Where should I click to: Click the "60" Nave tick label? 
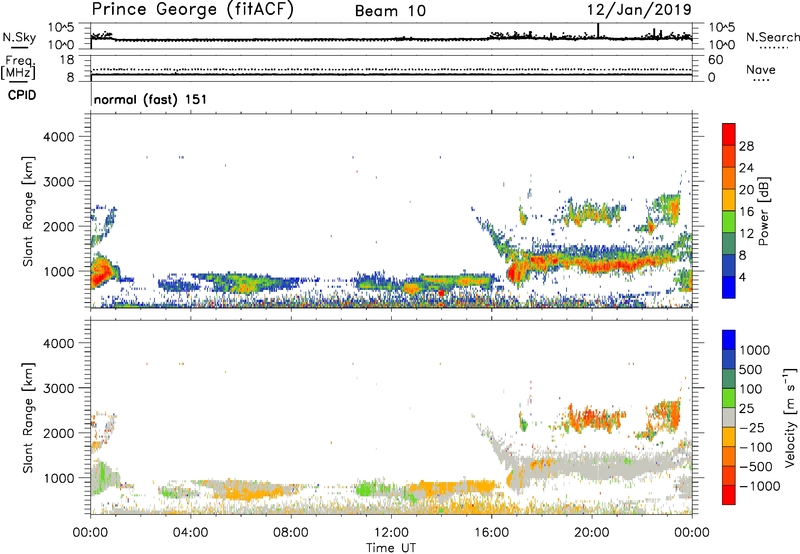coord(715,60)
